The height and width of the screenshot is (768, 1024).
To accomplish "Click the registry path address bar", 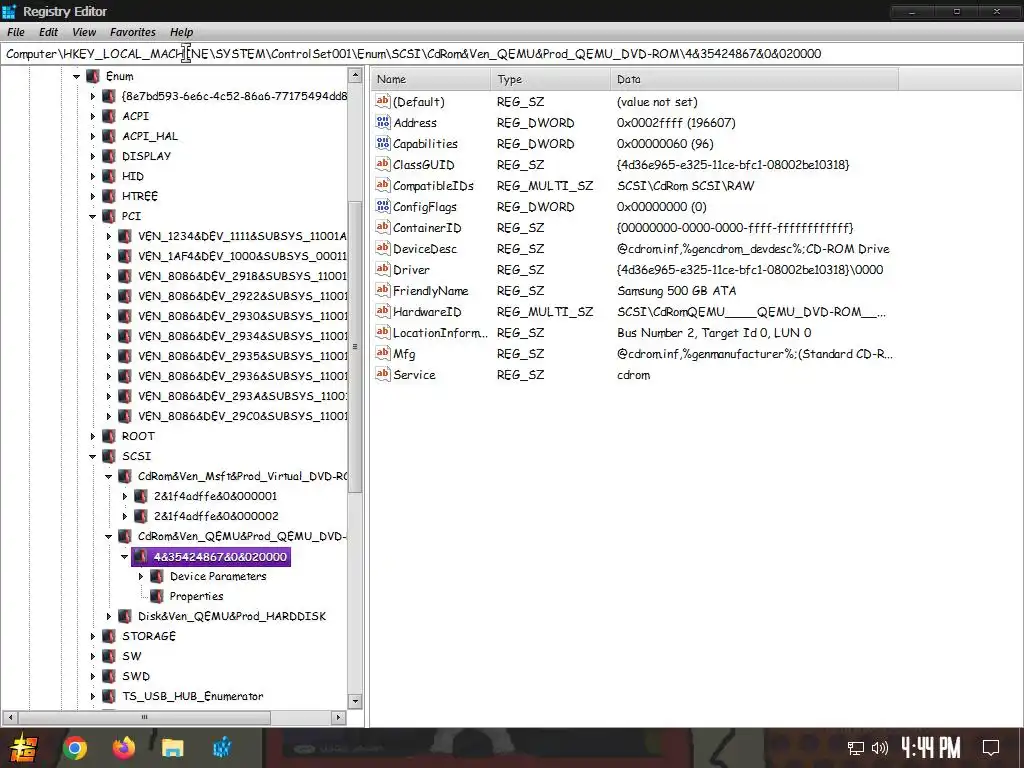I will pos(511,54).
